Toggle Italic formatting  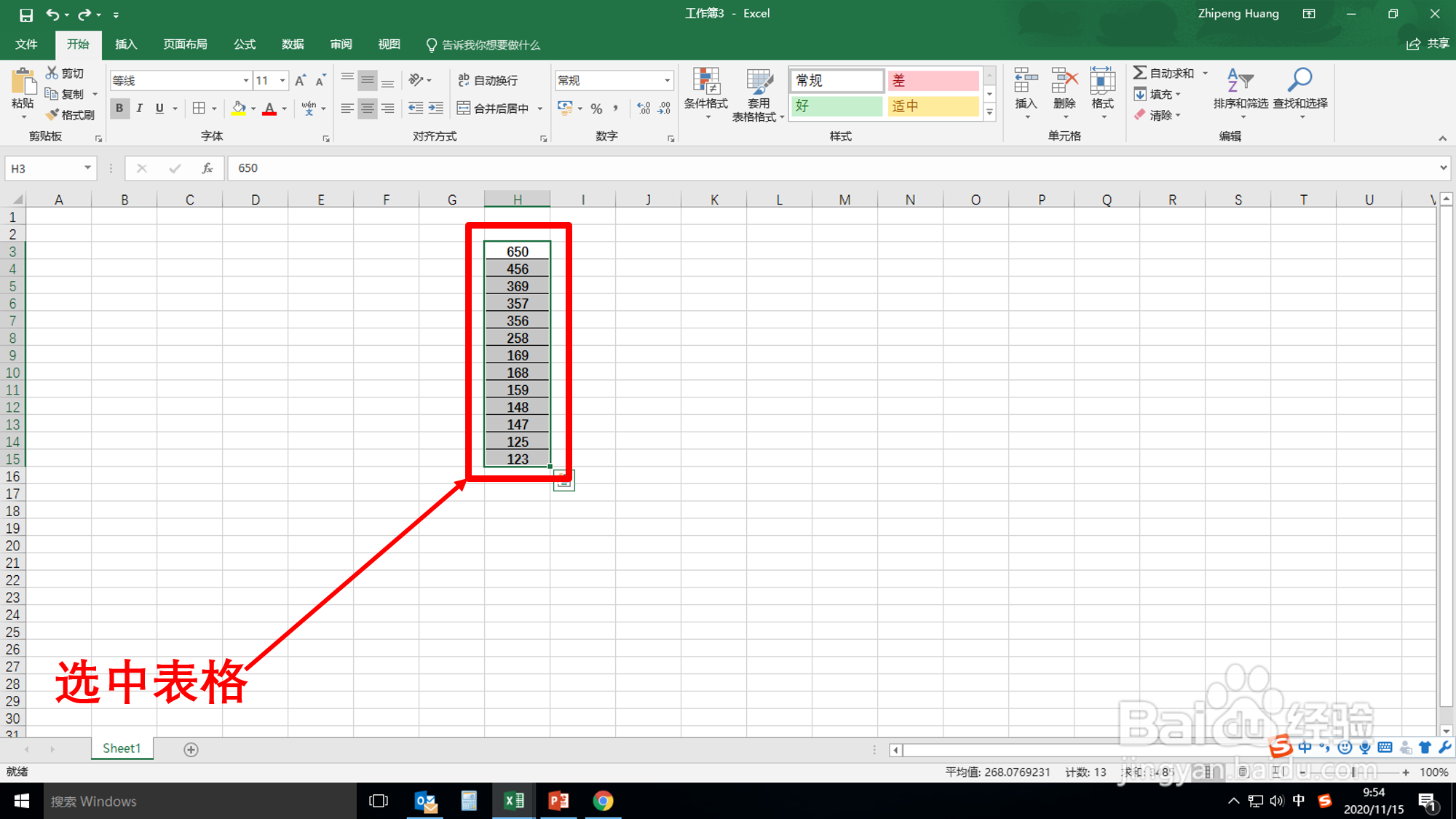pyautogui.click(x=139, y=108)
